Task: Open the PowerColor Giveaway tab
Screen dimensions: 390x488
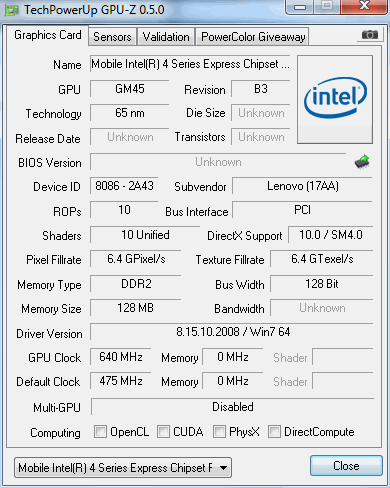Action: point(253,37)
